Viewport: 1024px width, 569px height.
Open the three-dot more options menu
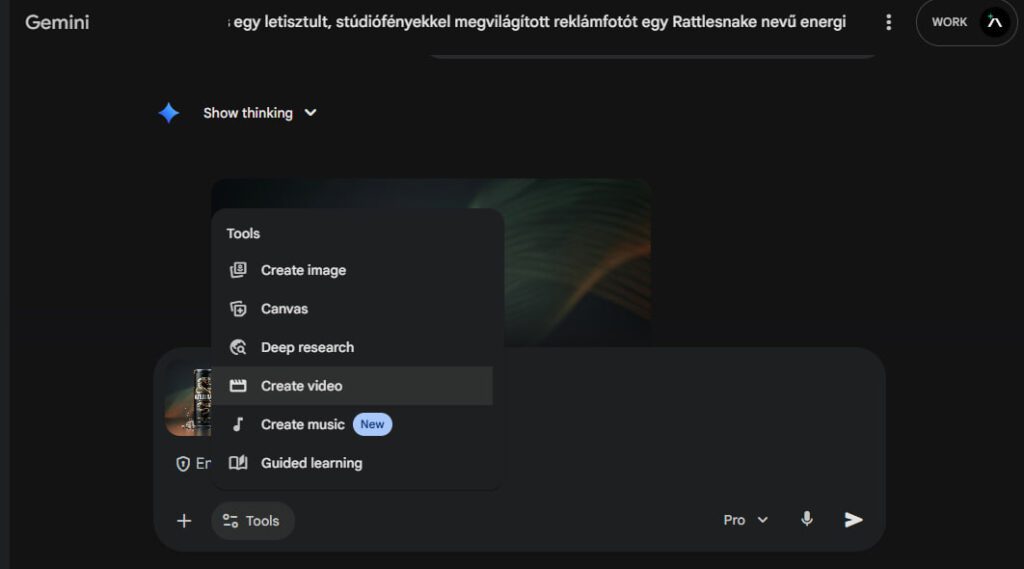(888, 22)
